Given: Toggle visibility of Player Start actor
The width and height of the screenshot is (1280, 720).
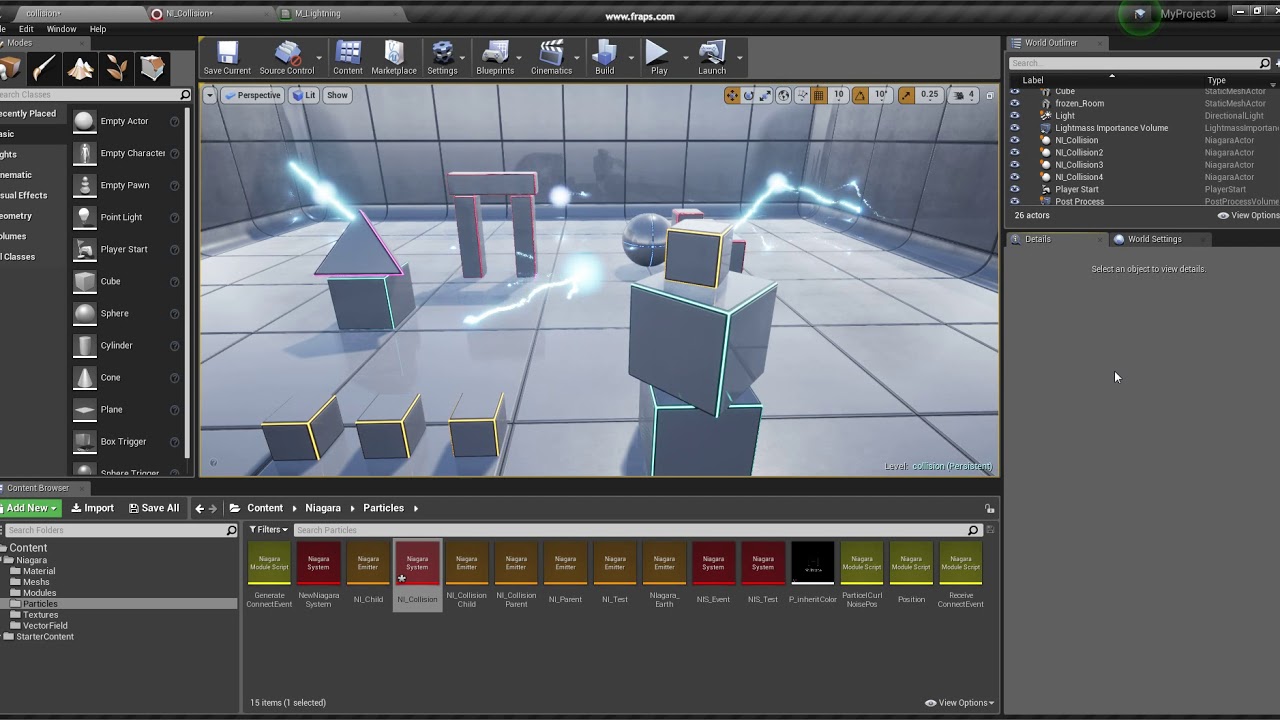Looking at the screenshot, I should click(x=1015, y=189).
